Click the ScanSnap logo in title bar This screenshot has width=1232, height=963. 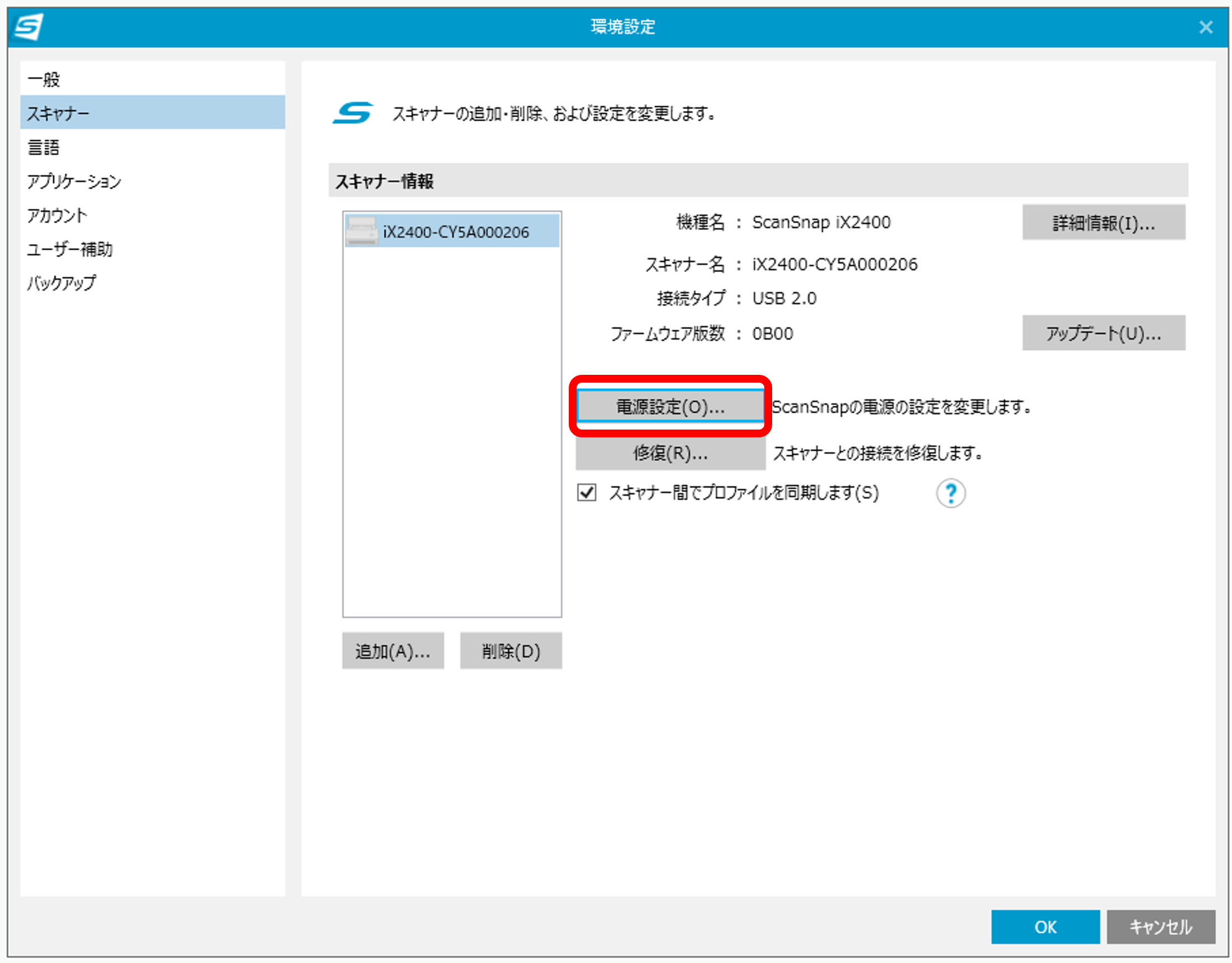coord(28,26)
